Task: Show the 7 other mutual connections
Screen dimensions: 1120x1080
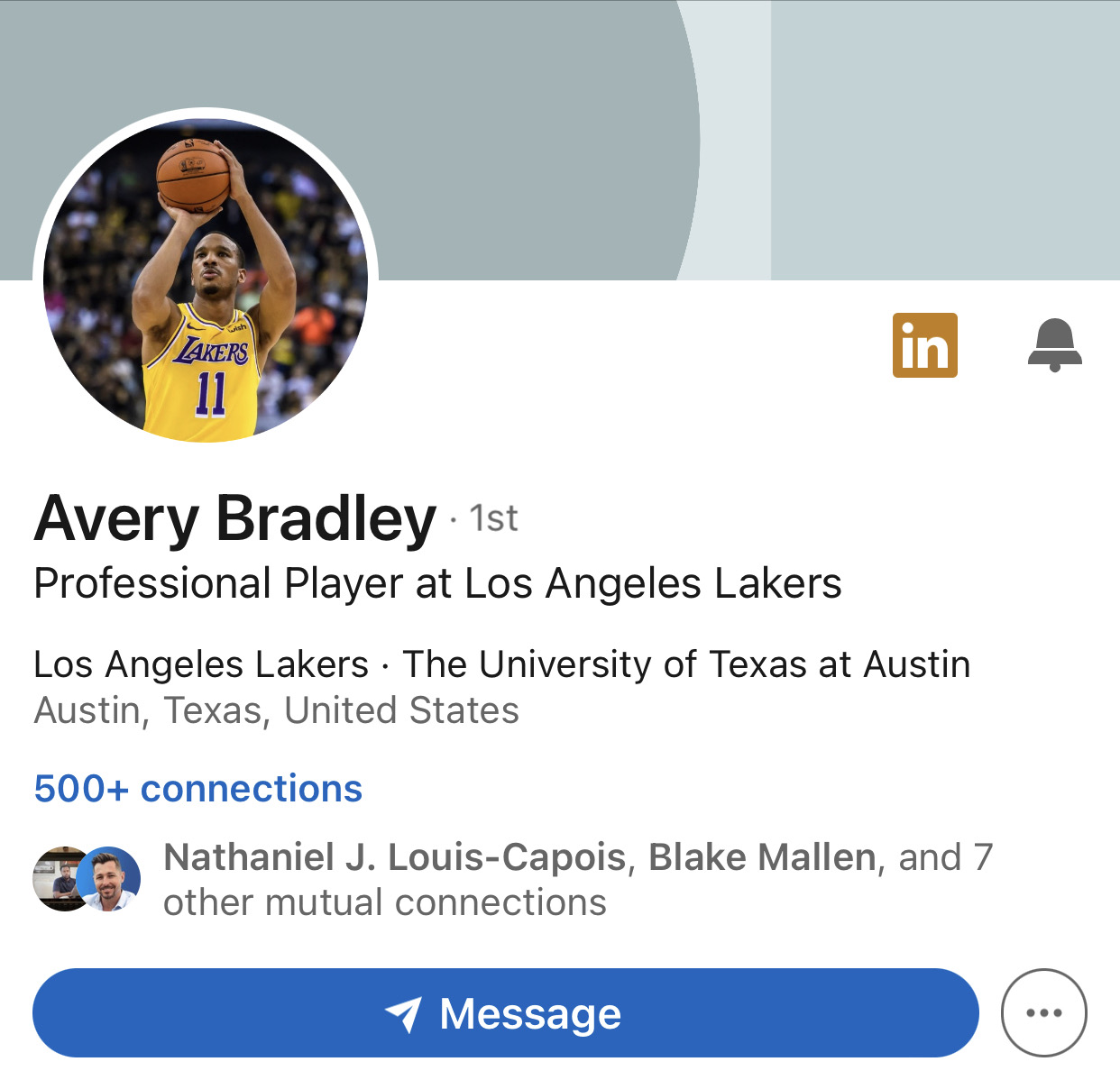Action: click(x=577, y=880)
